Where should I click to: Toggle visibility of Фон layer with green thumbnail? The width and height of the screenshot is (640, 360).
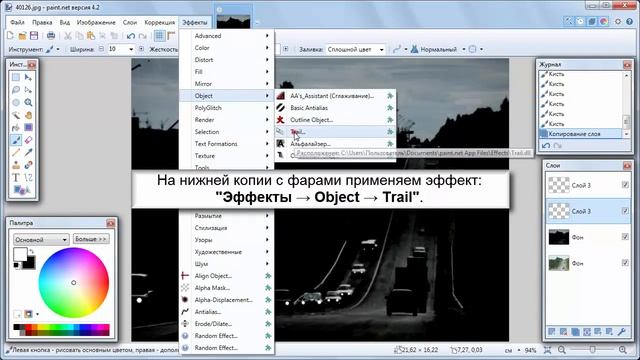pos(625,263)
